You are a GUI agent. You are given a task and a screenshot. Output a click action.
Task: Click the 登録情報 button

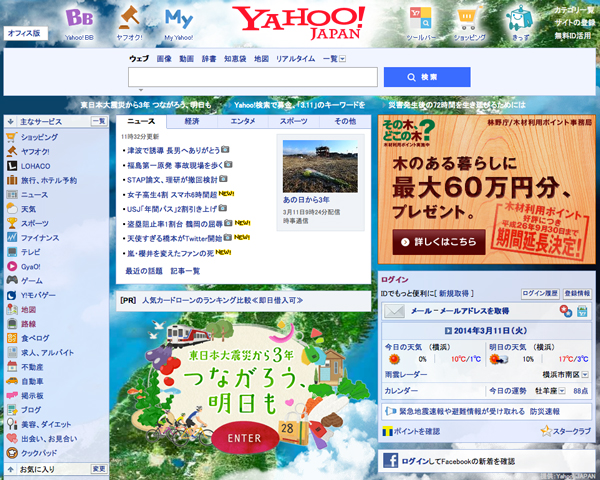click(577, 294)
